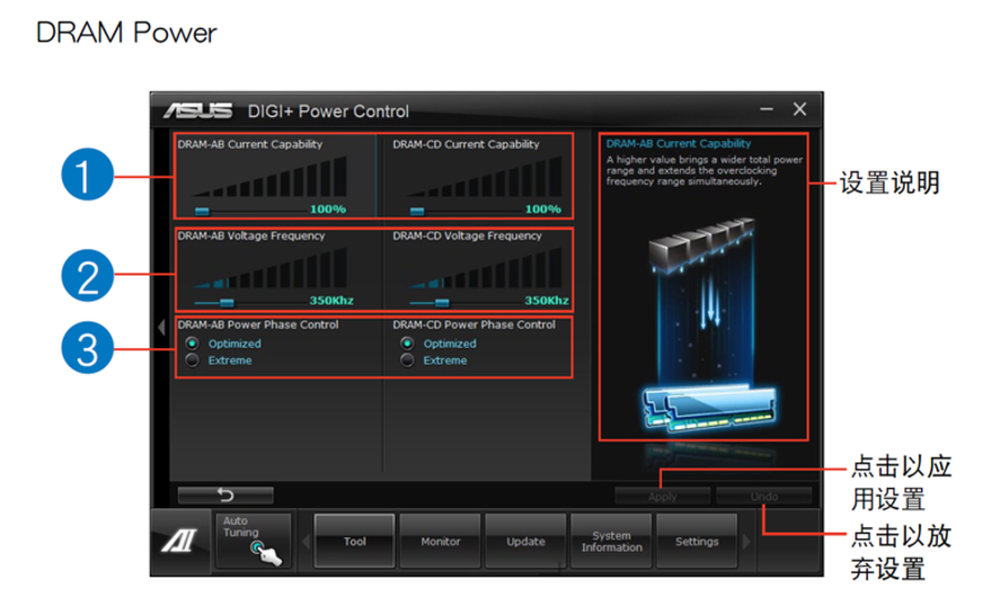
Task: Click the AI Suite logo icon
Action: click(x=180, y=541)
